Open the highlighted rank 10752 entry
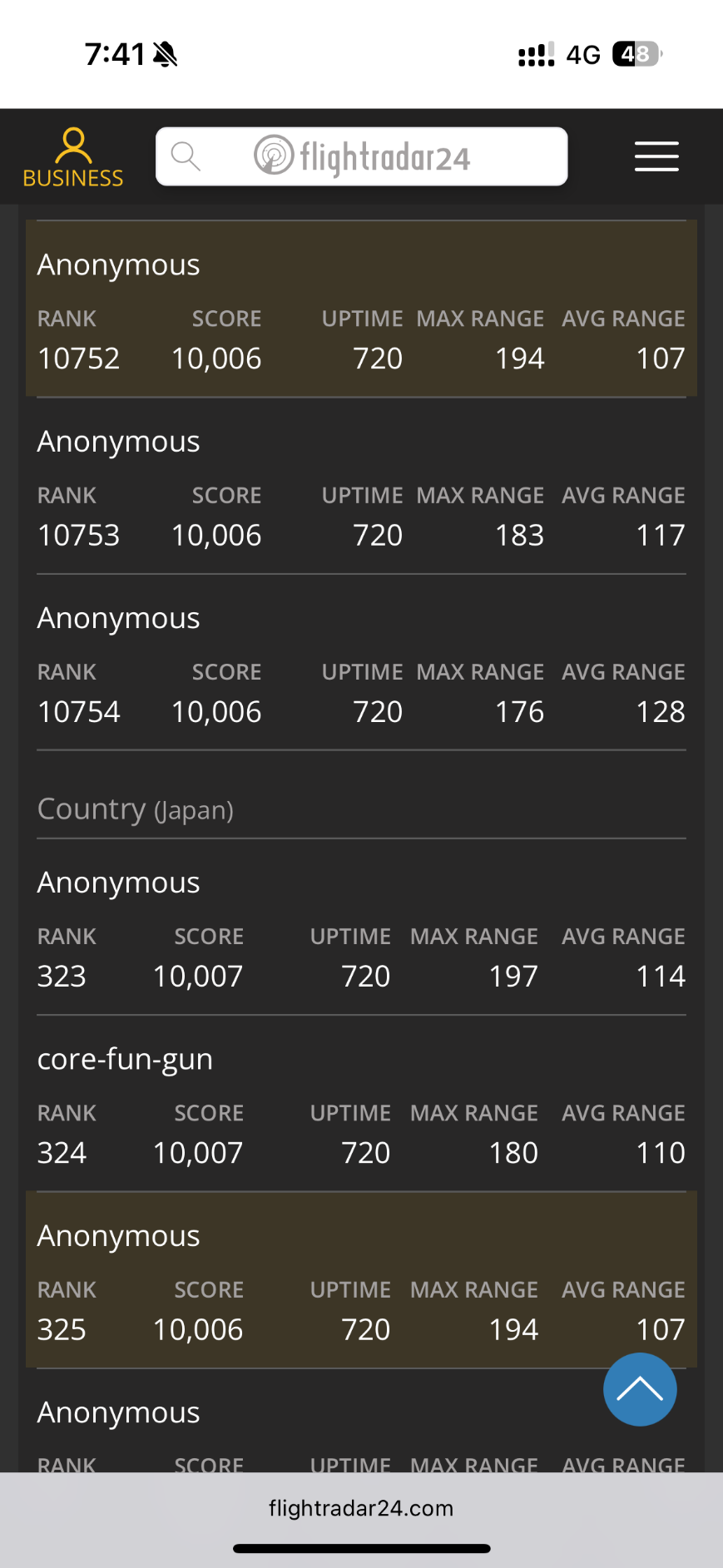Screen dimensions: 723x1568 click(x=361, y=309)
